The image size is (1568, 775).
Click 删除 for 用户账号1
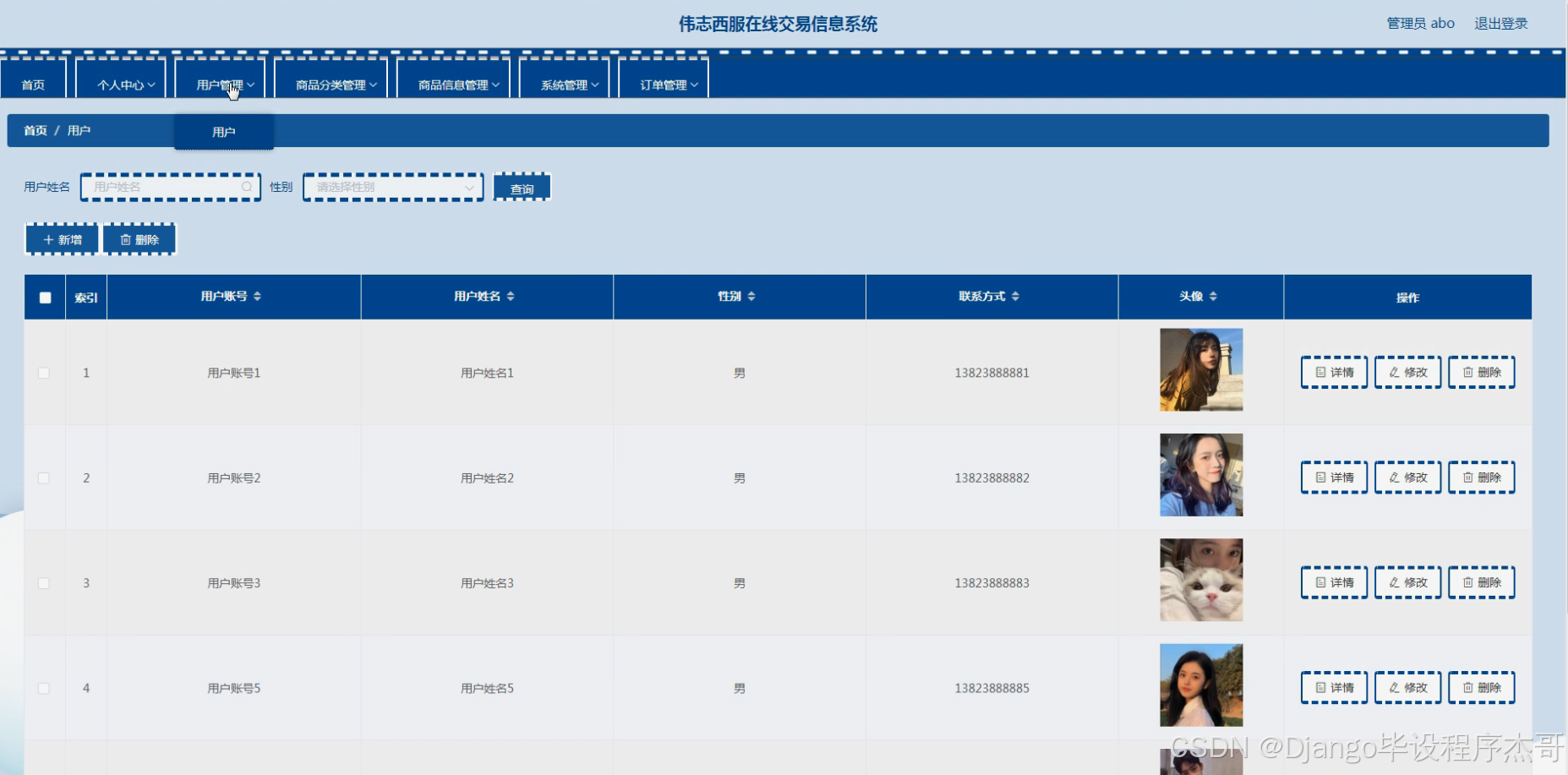[x=1482, y=373]
